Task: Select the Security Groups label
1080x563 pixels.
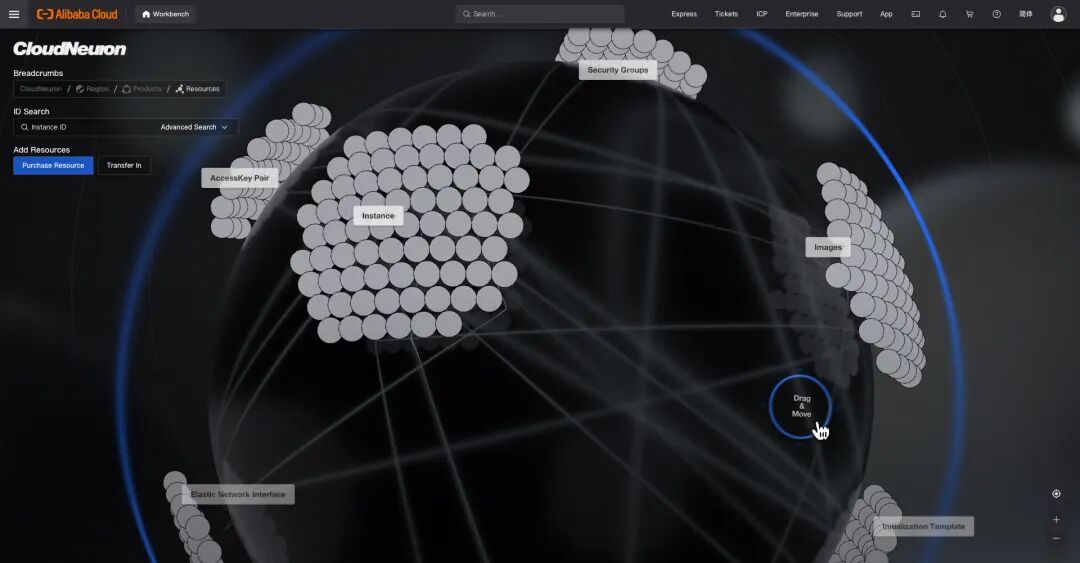Action: (618, 70)
